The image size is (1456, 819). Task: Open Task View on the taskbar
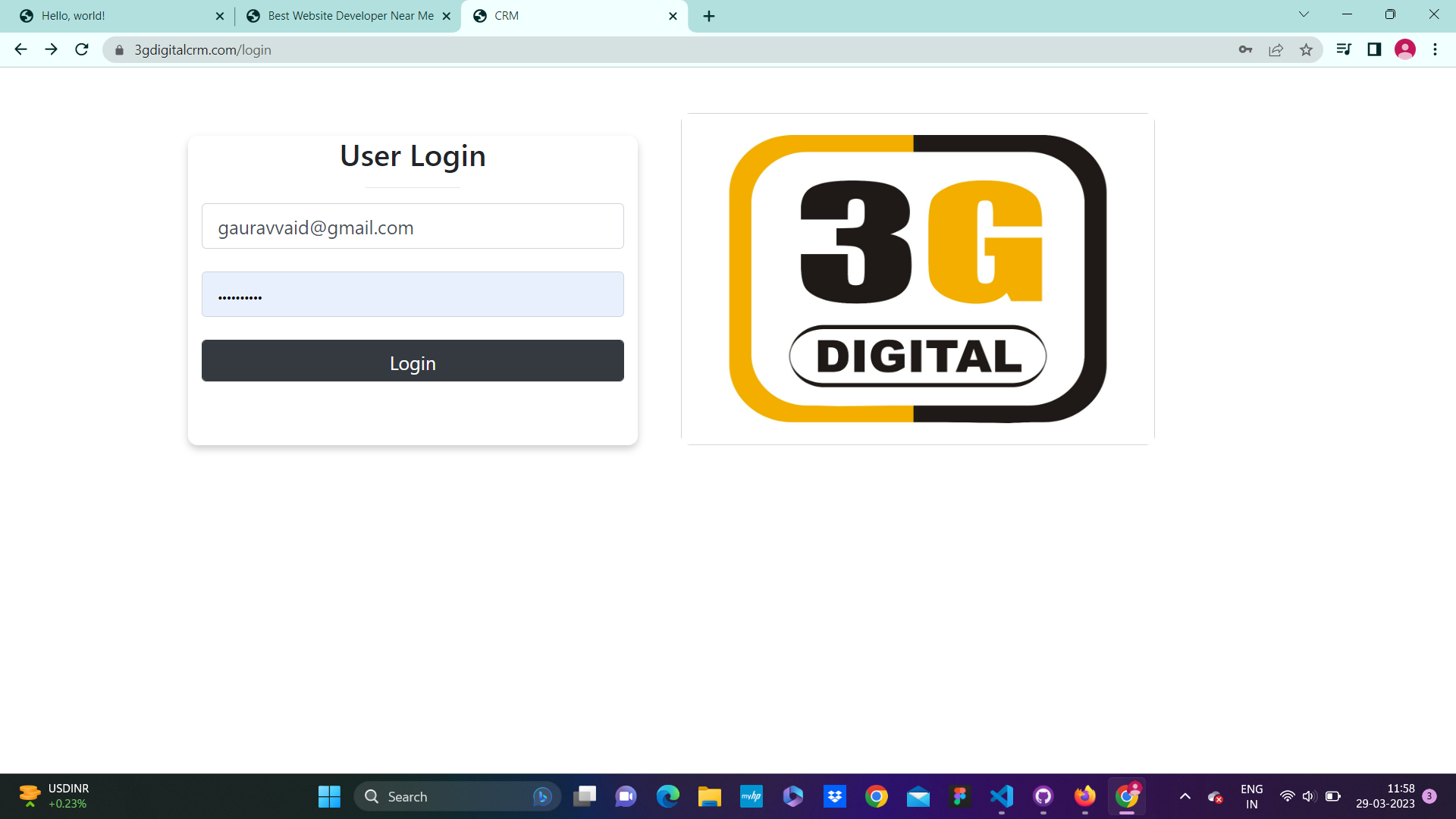585,796
